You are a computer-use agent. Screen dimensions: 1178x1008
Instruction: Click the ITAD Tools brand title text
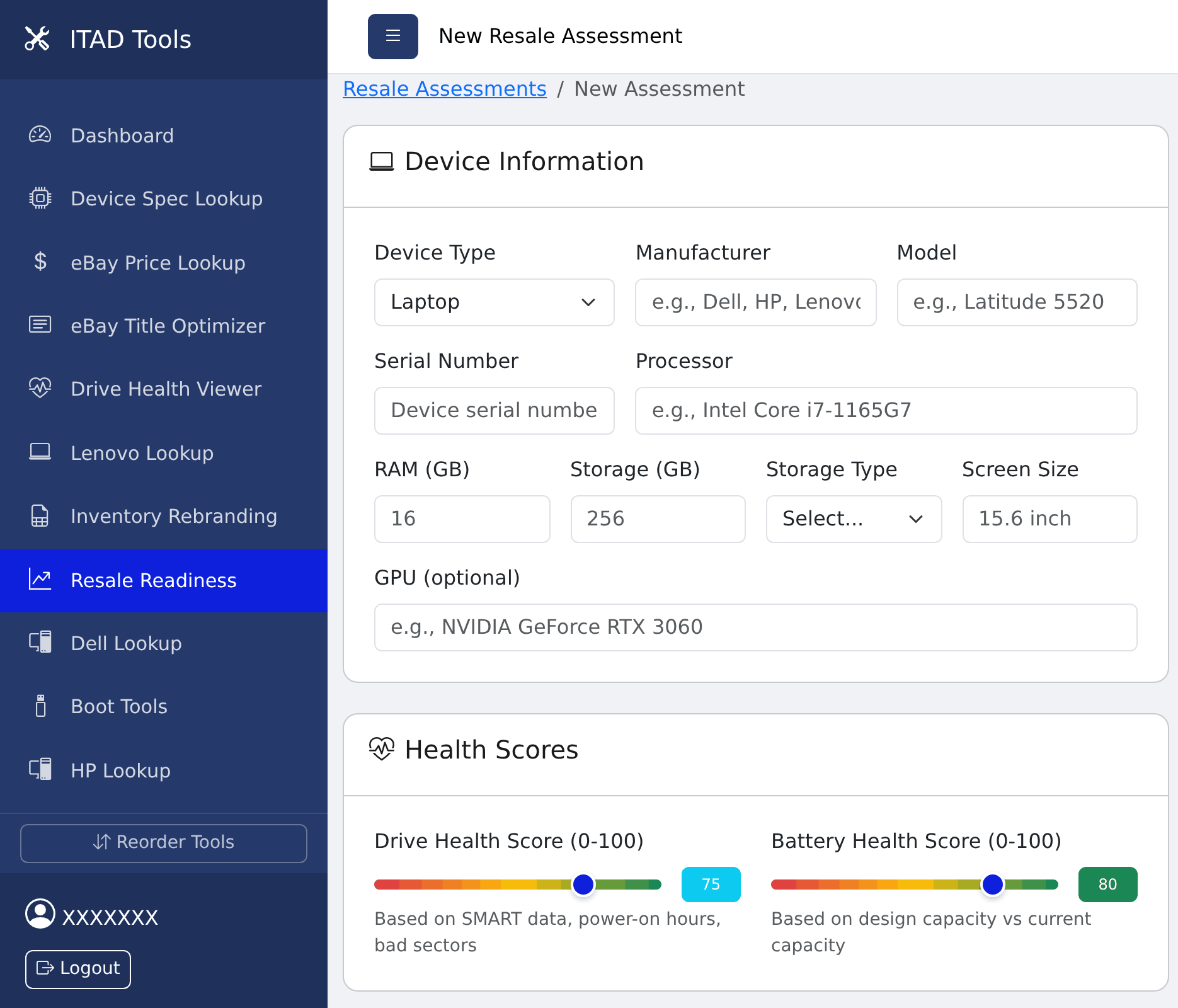130,40
